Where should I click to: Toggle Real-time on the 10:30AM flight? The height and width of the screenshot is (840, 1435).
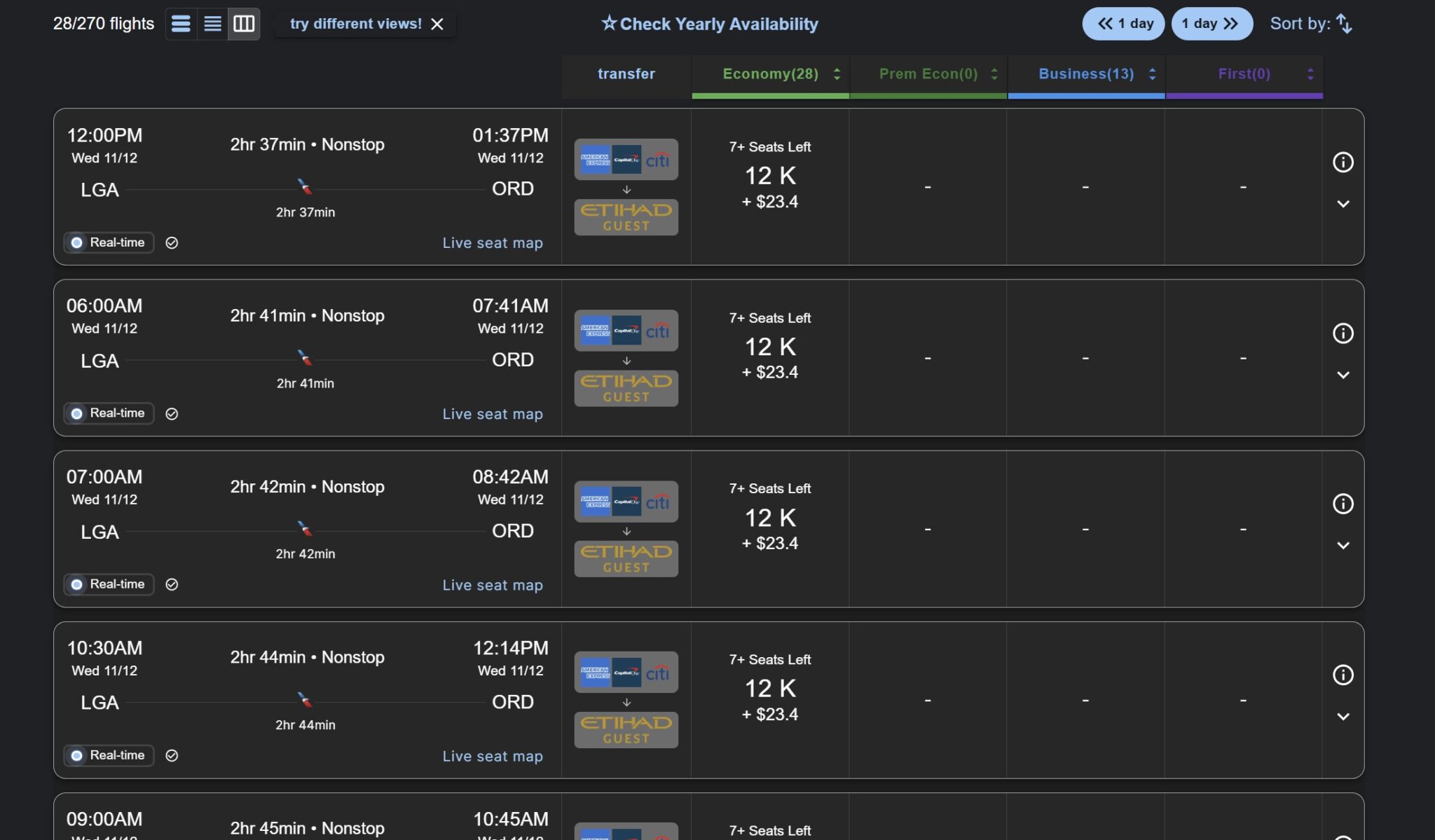pos(109,755)
